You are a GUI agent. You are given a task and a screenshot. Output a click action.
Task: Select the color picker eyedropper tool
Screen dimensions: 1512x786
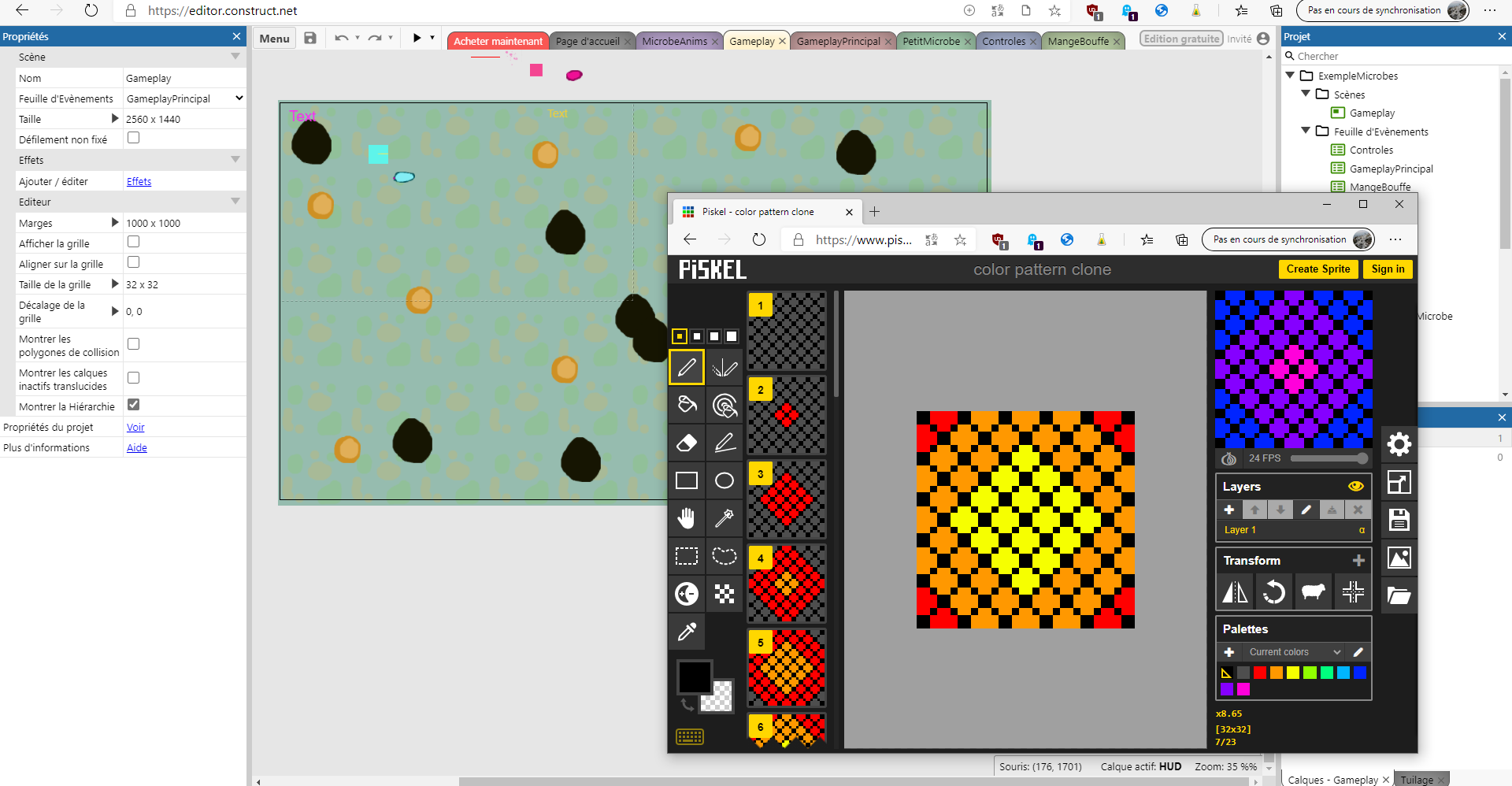687,632
